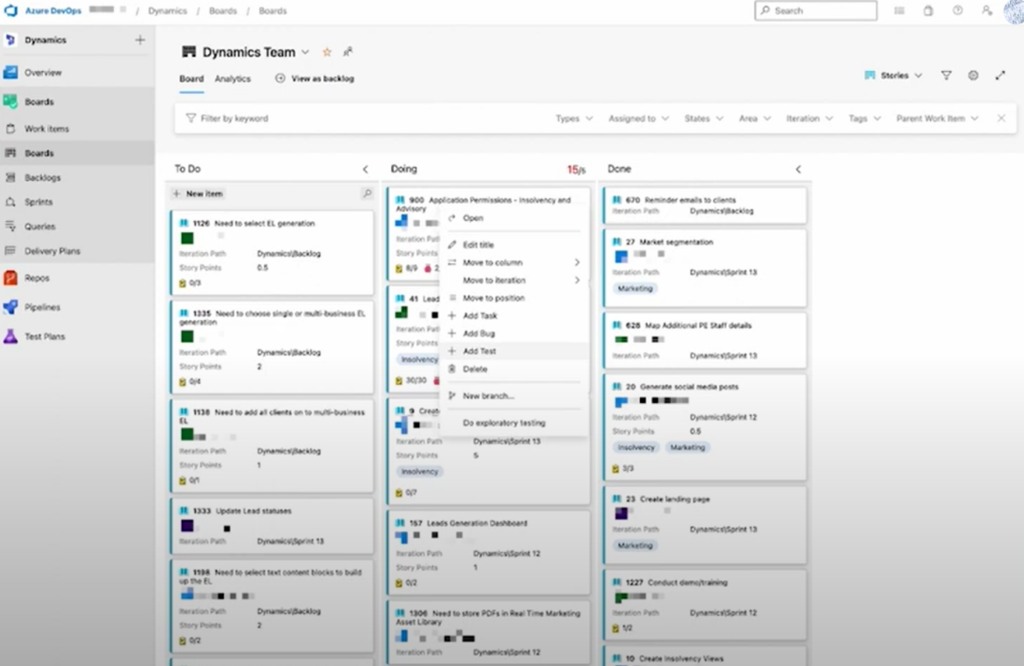Image resolution: width=1024 pixels, height=666 pixels.
Task: Choose Add Test in context menu
Action: pos(514,351)
